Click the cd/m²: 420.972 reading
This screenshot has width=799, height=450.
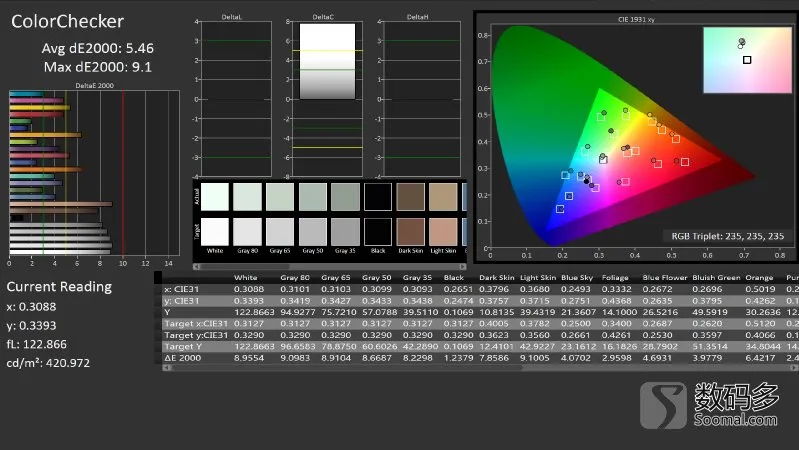tap(48, 363)
